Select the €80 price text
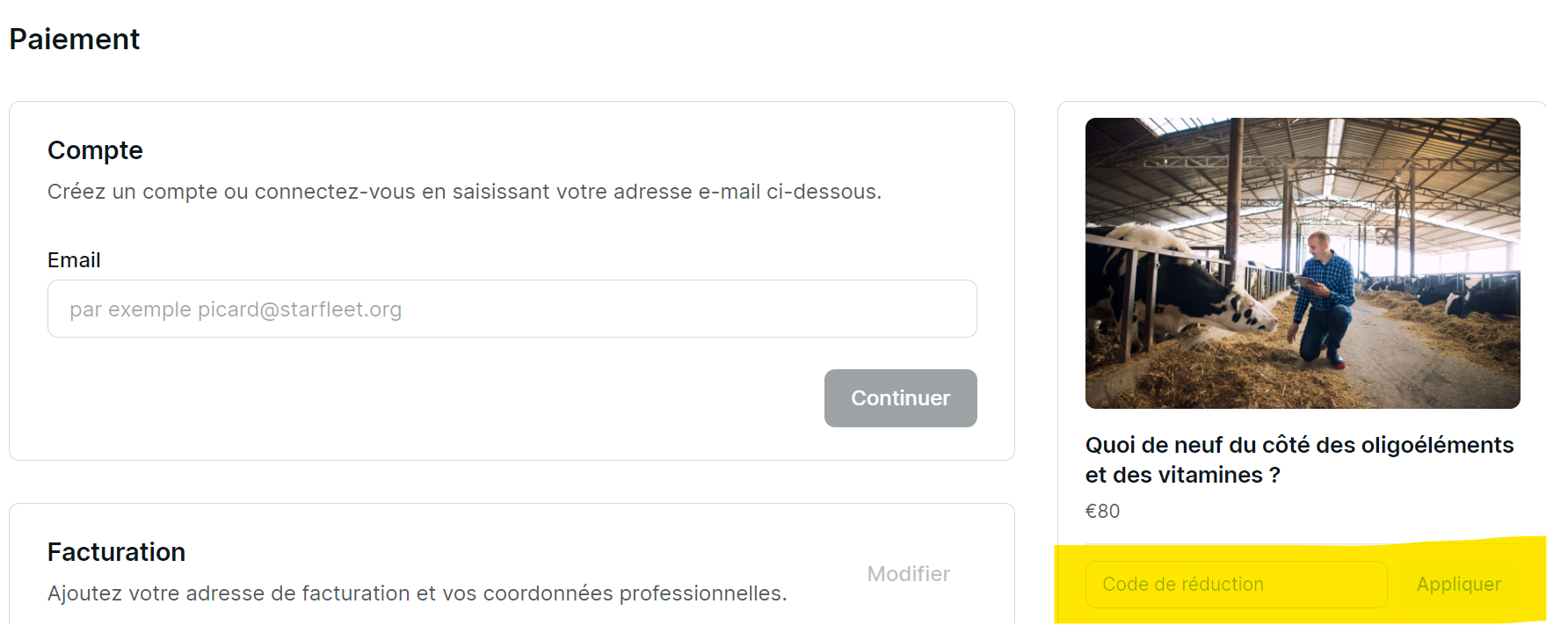This screenshot has width=1568, height=633. tap(1102, 511)
